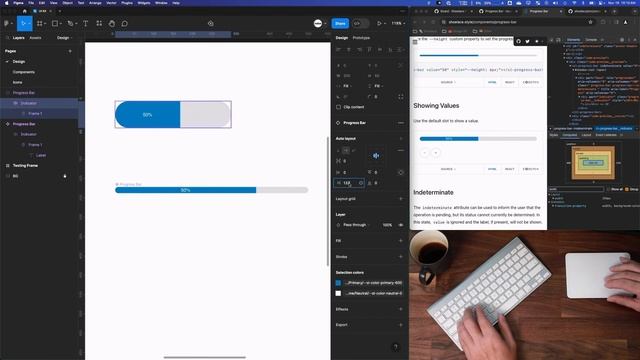
Task: Click the plus stepper button in browser demo
Action: tap(436, 153)
